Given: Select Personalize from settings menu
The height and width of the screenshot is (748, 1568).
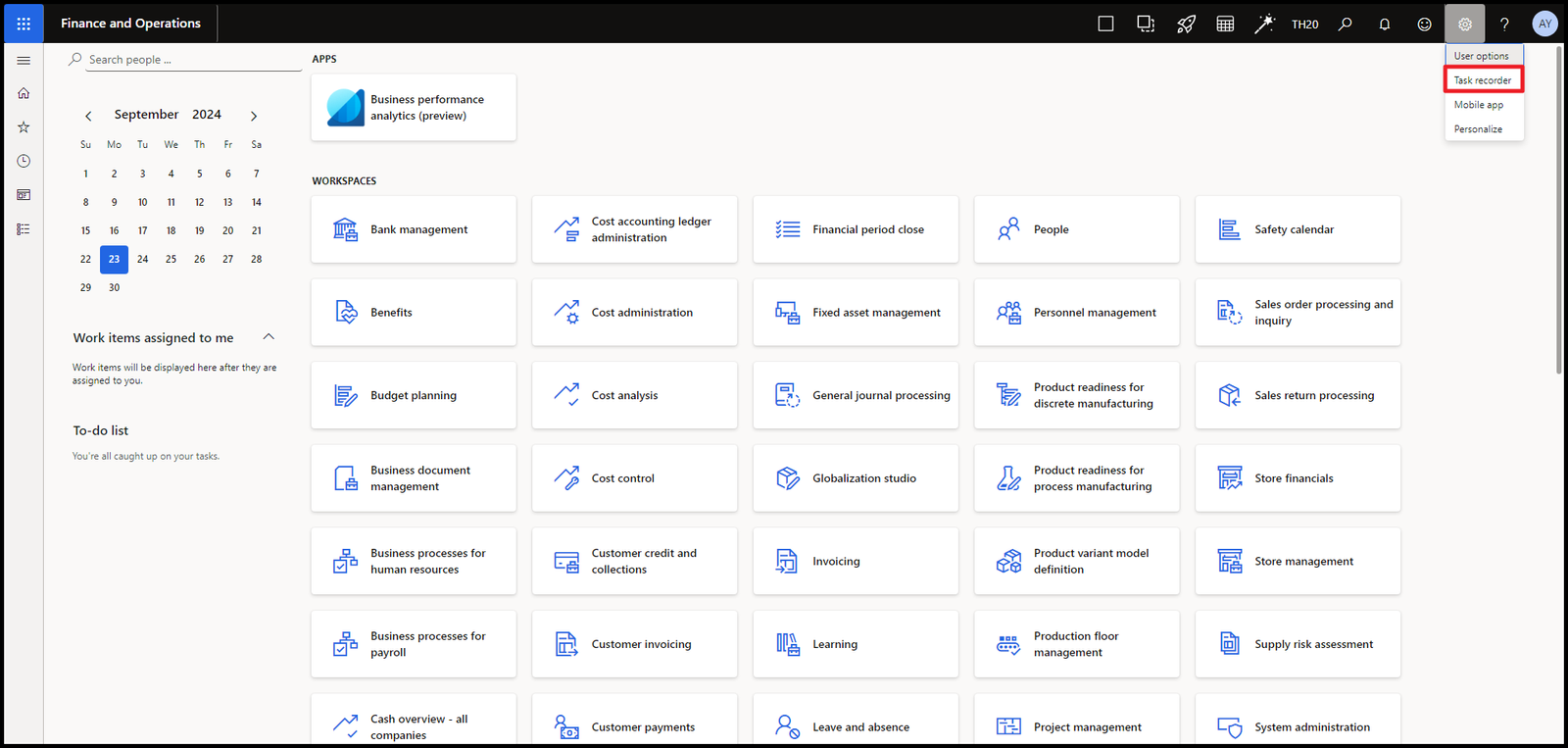Looking at the screenshot, I should pyautogui.click(x=1484, y=129).
